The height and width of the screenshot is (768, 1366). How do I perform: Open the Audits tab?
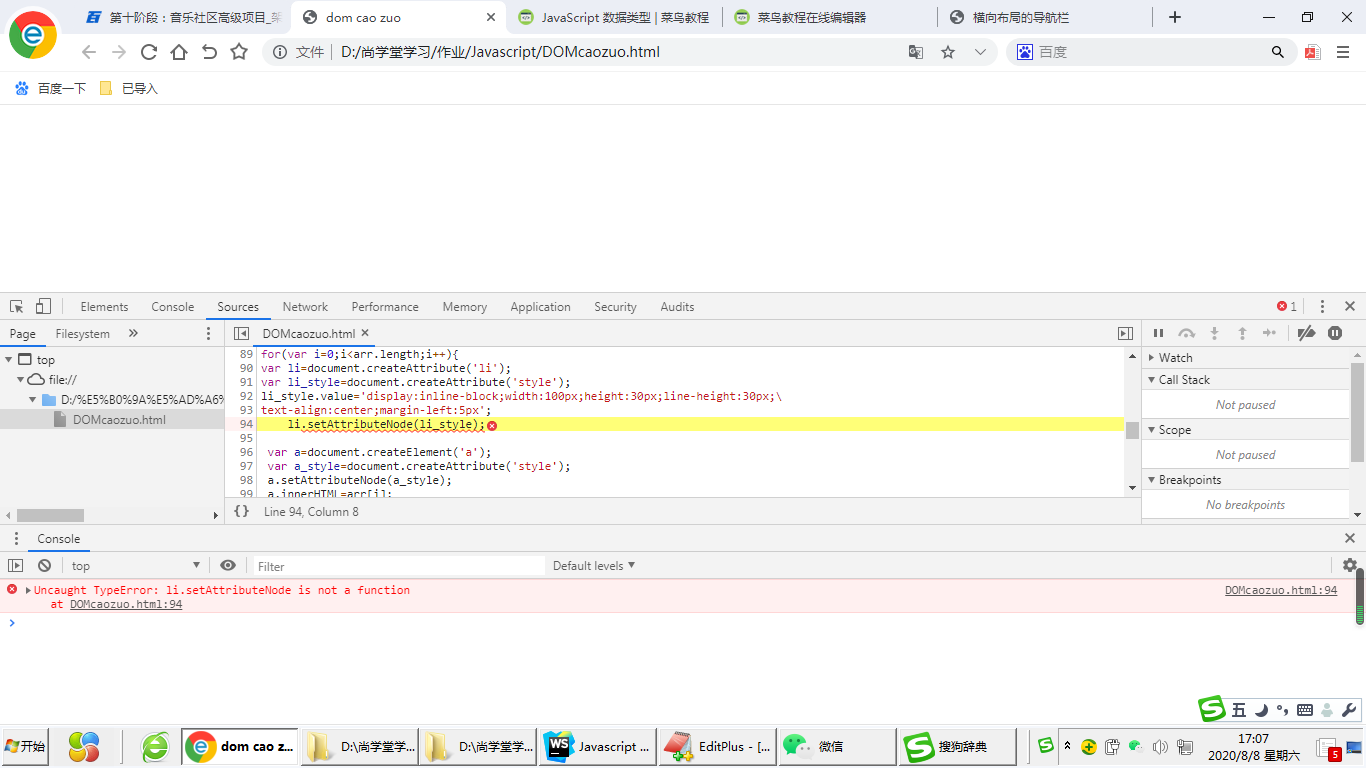coord(677,307)
